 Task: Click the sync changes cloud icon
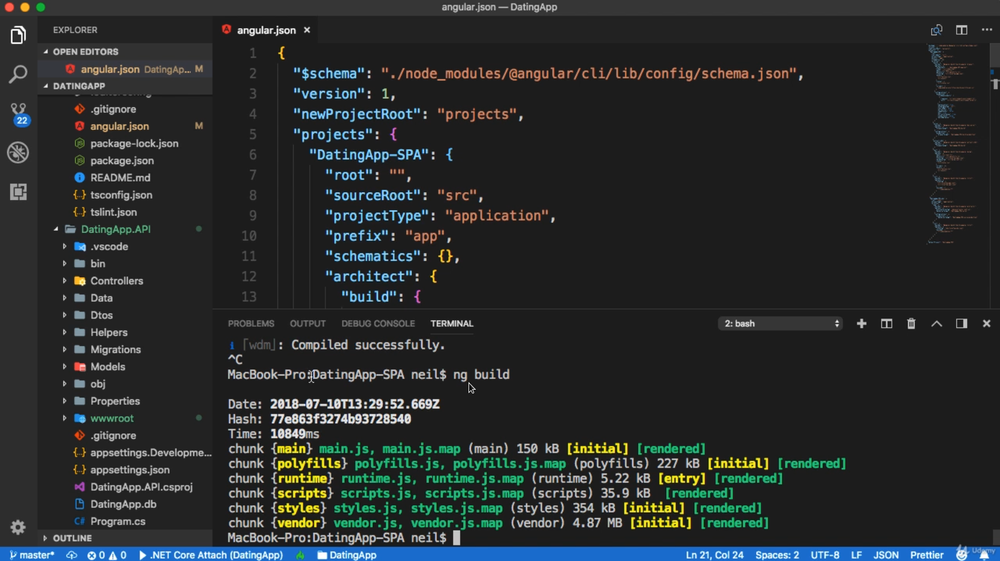pos(71,555)
